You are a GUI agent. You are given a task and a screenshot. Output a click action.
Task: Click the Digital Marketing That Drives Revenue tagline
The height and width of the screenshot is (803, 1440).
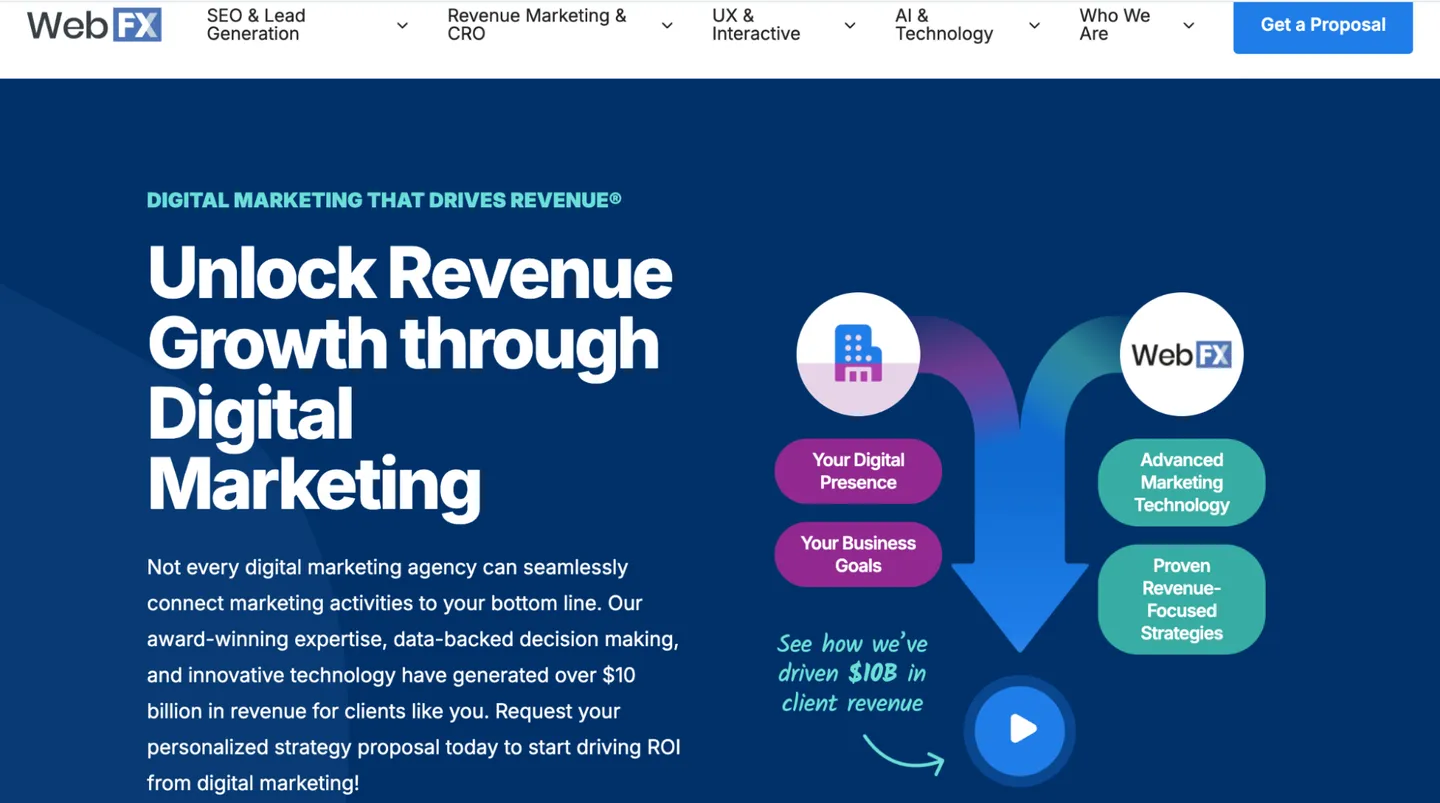pos(384,200)
